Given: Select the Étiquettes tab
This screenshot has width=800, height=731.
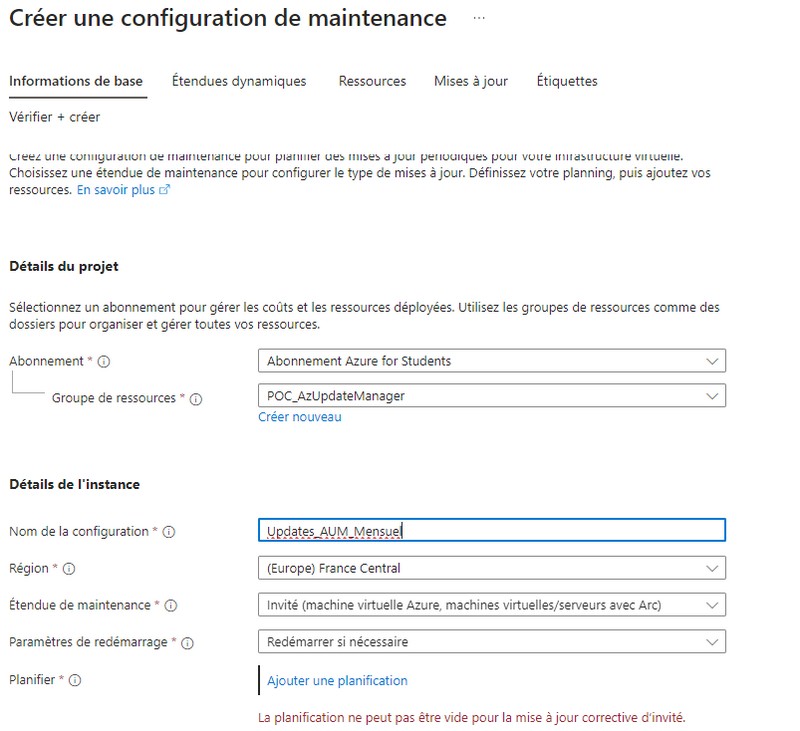Looking at the screenshot, I should [x=567, y=81].
